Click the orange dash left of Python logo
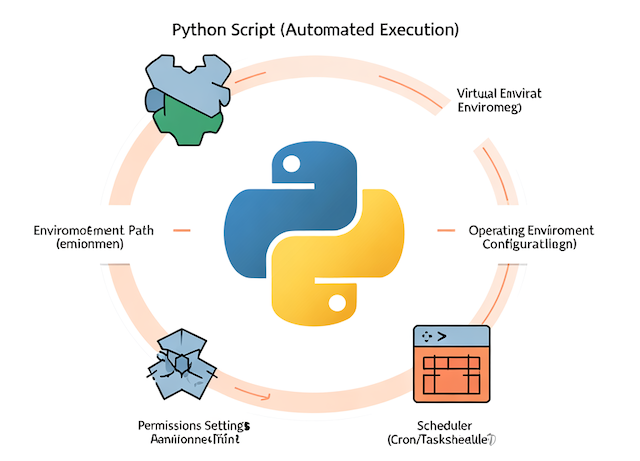The image size is (640, 461). [x=182, y=230]
